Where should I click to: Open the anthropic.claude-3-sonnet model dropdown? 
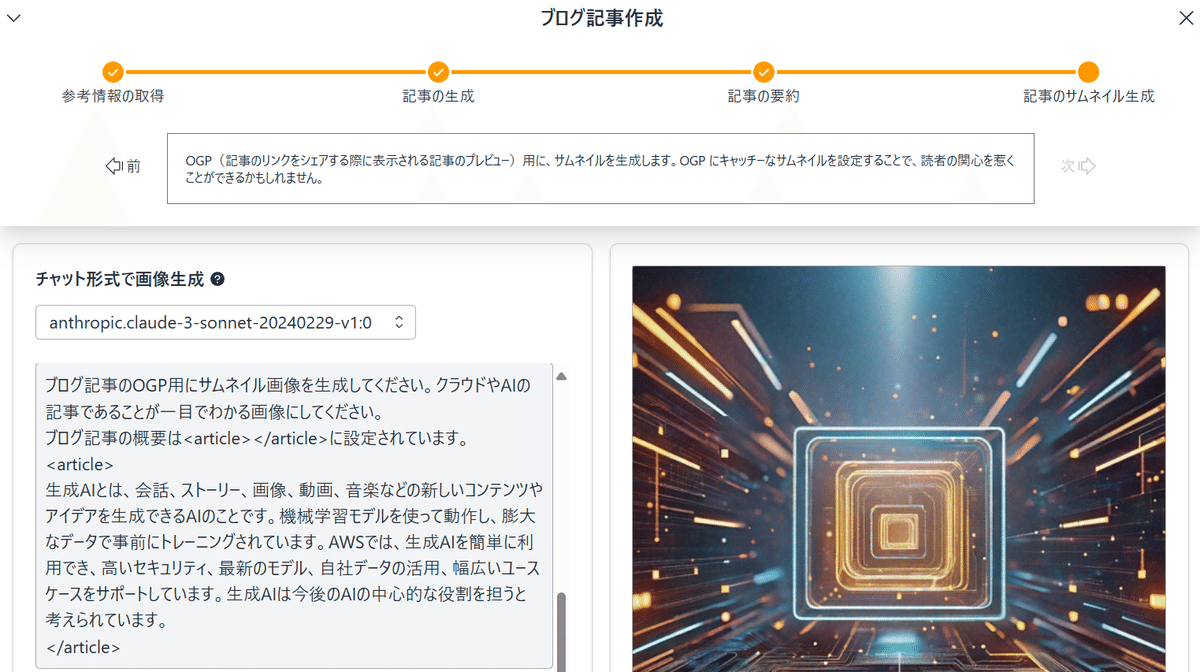click(225, 322)
